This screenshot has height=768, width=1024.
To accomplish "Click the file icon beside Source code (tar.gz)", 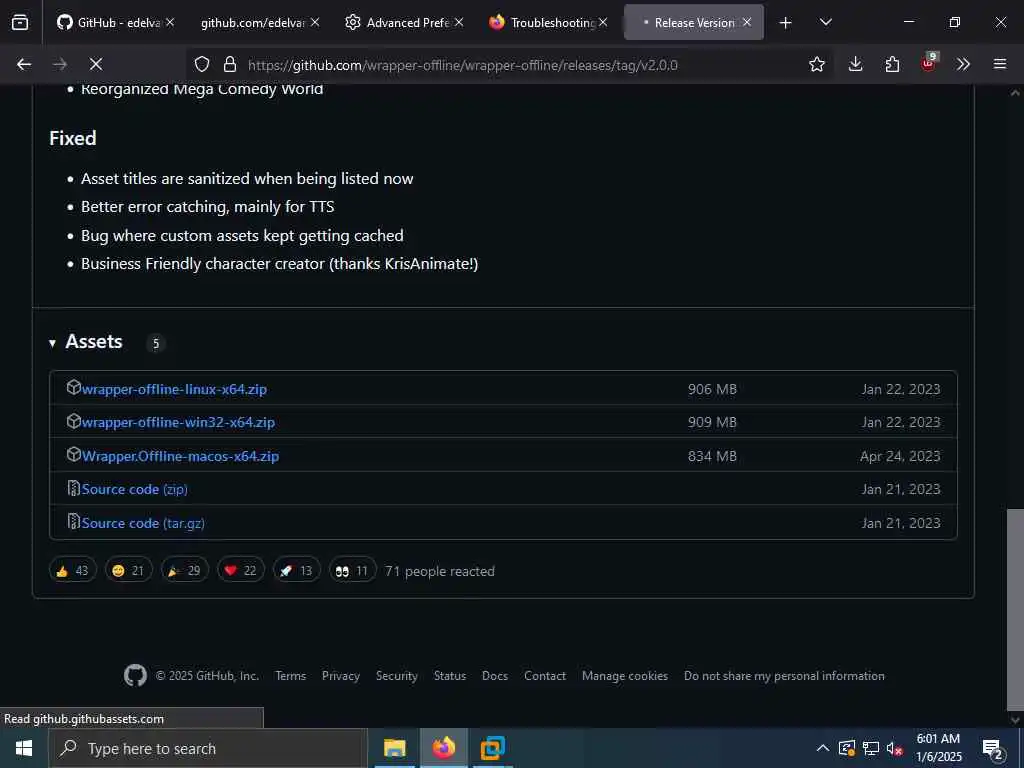I will 74,521.
